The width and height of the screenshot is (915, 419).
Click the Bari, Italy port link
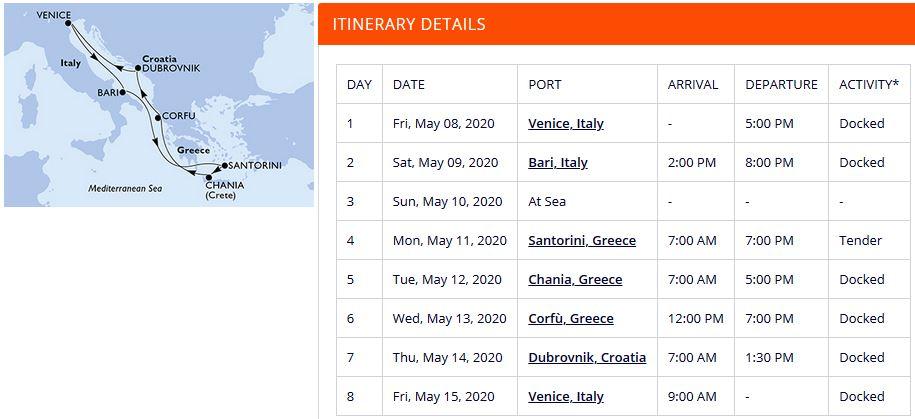point(558,163)
